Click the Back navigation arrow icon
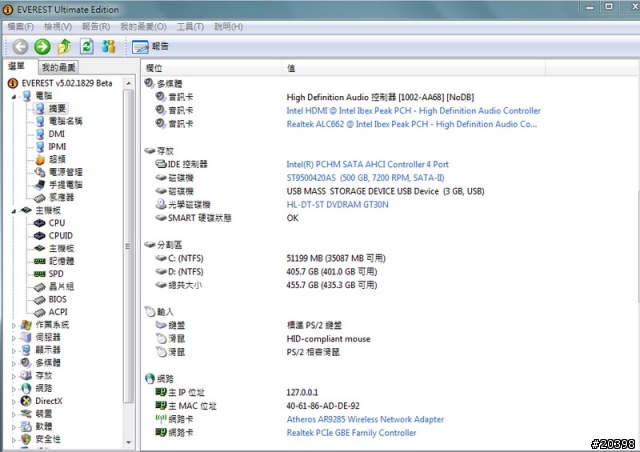640x452 pixels. point(20,47)
